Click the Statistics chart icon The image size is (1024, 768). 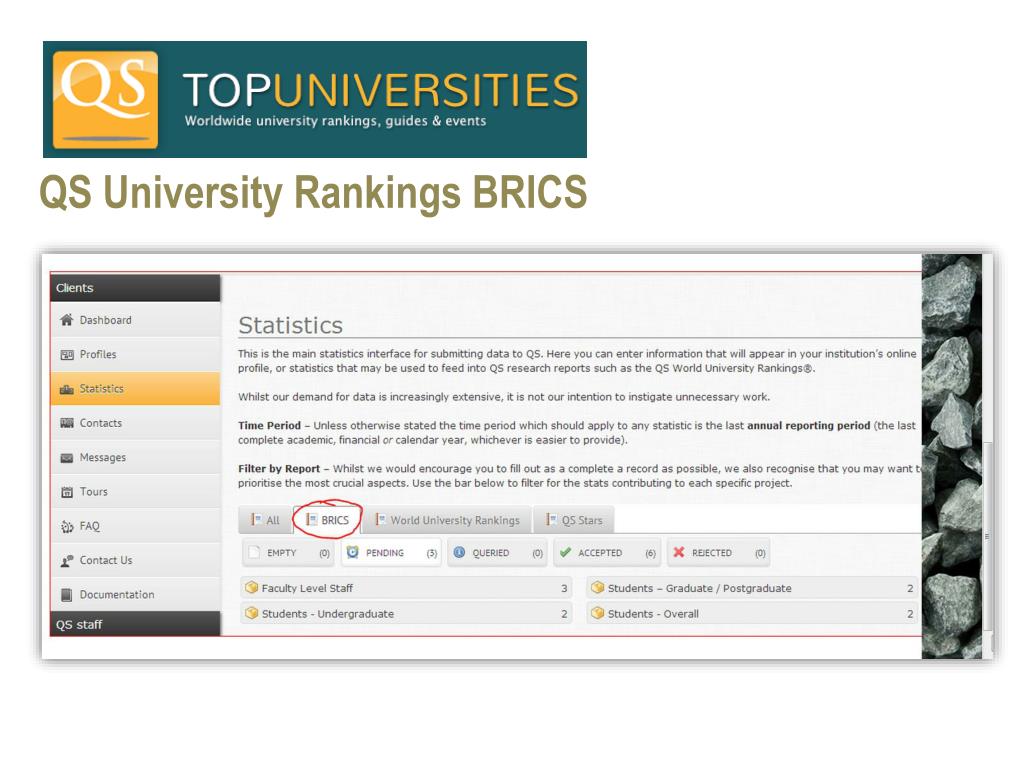coord(67,389)
